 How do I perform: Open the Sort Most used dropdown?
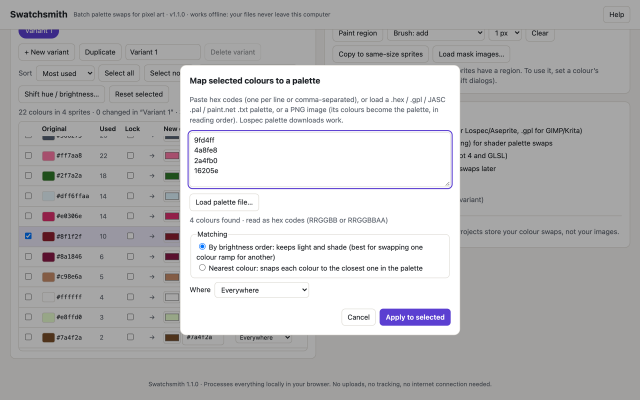(66, 73)
